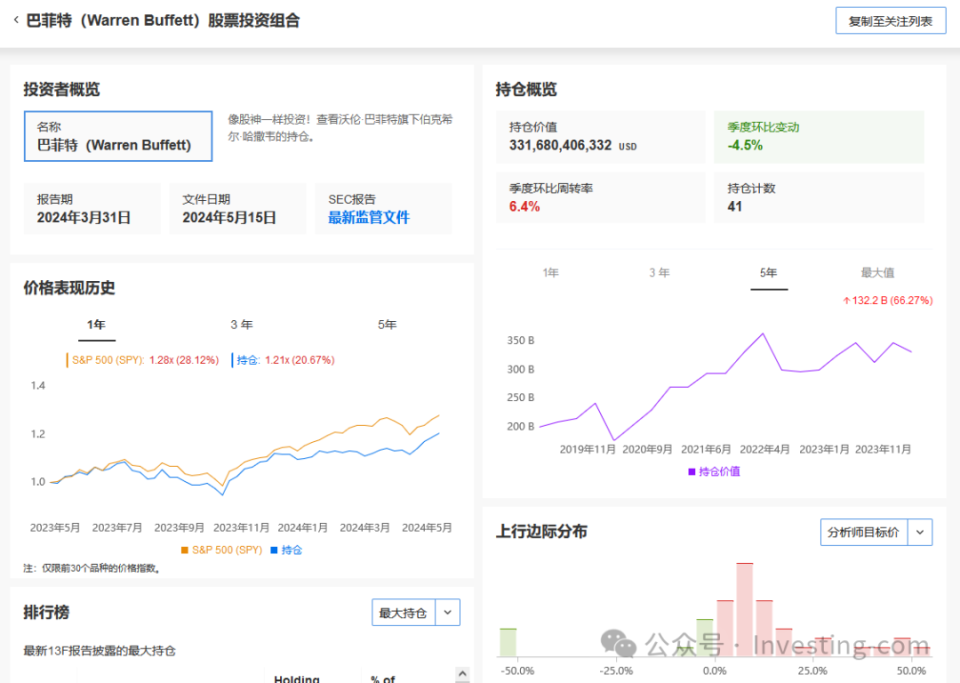960x683 pixels.
Task: Expand chevron arrow next to 最大持仓
Action: 448,613
